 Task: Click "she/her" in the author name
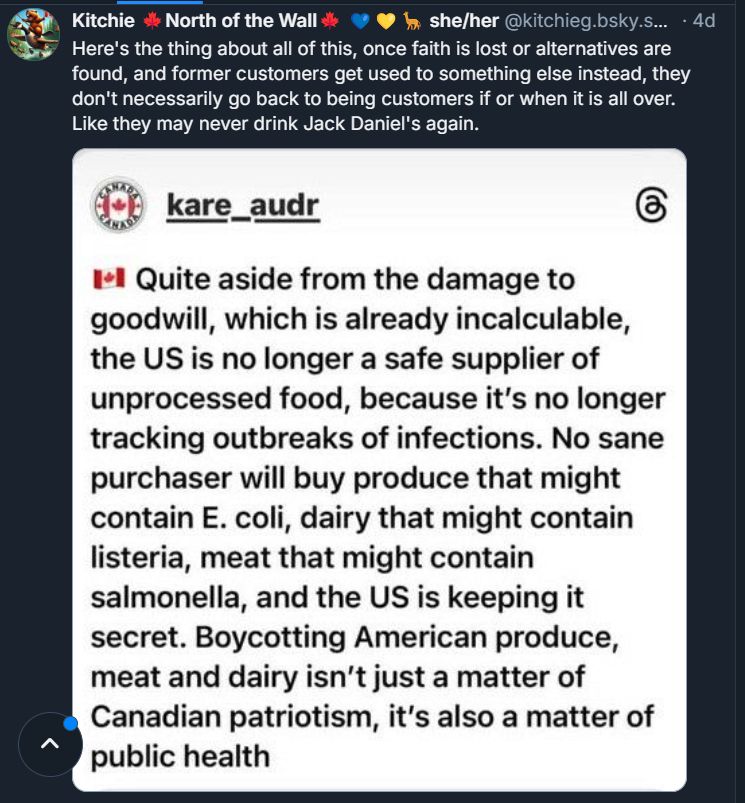(x=464, y=21)
